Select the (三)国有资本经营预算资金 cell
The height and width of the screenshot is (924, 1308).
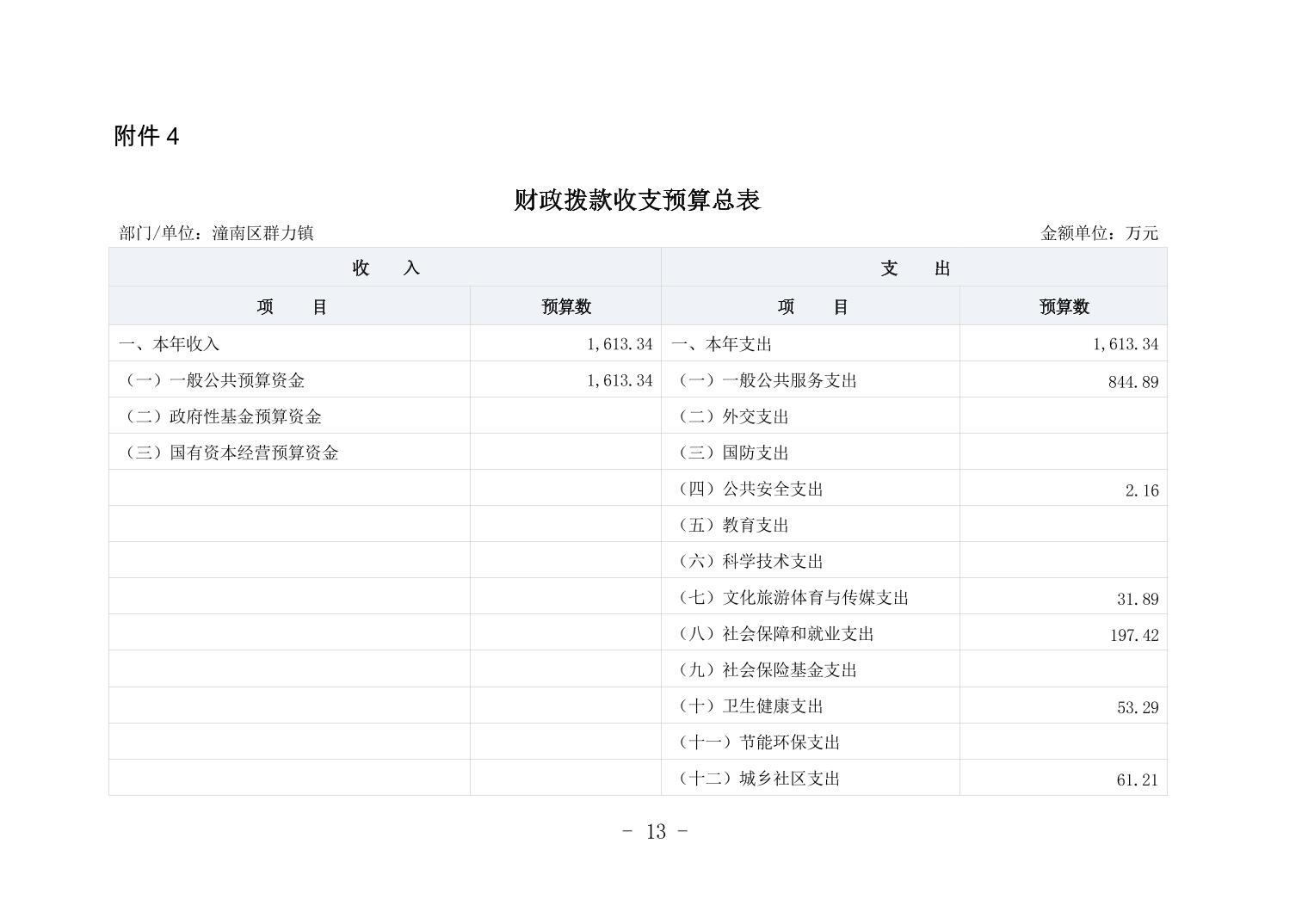click(232, 453)
